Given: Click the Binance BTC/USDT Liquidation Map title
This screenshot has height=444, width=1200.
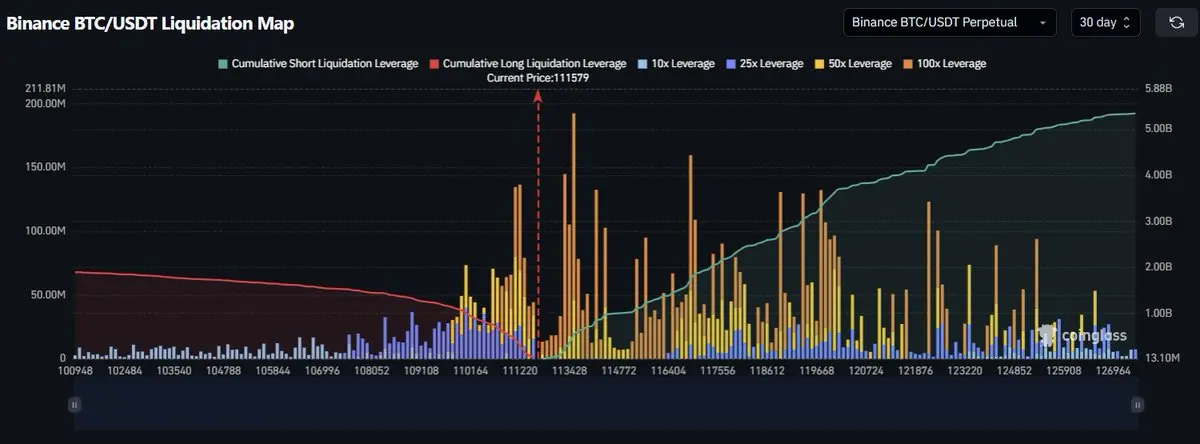Looking at the screenshot, I should tap(150, 24).
